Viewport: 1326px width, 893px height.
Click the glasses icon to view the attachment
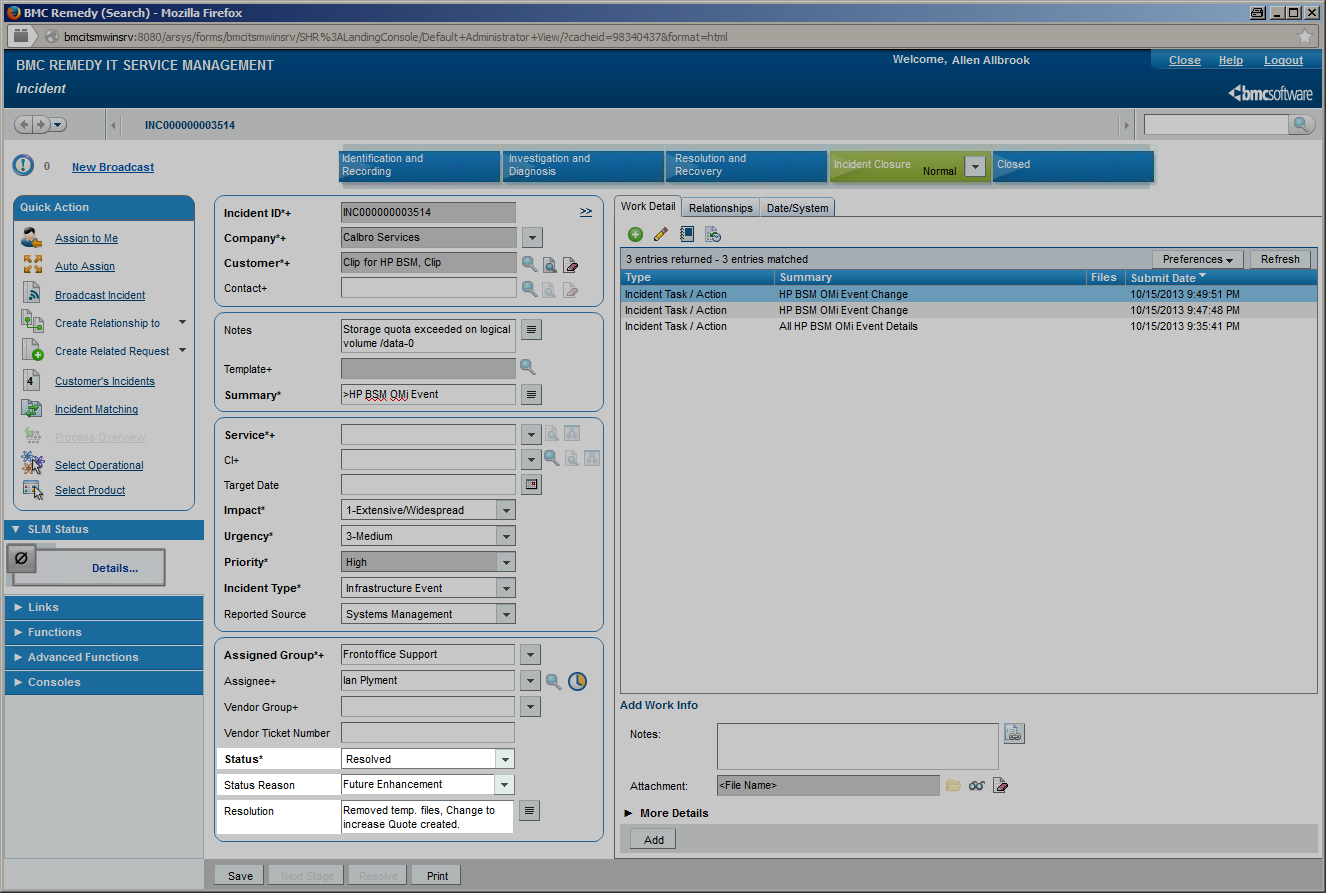coord(976,785)
